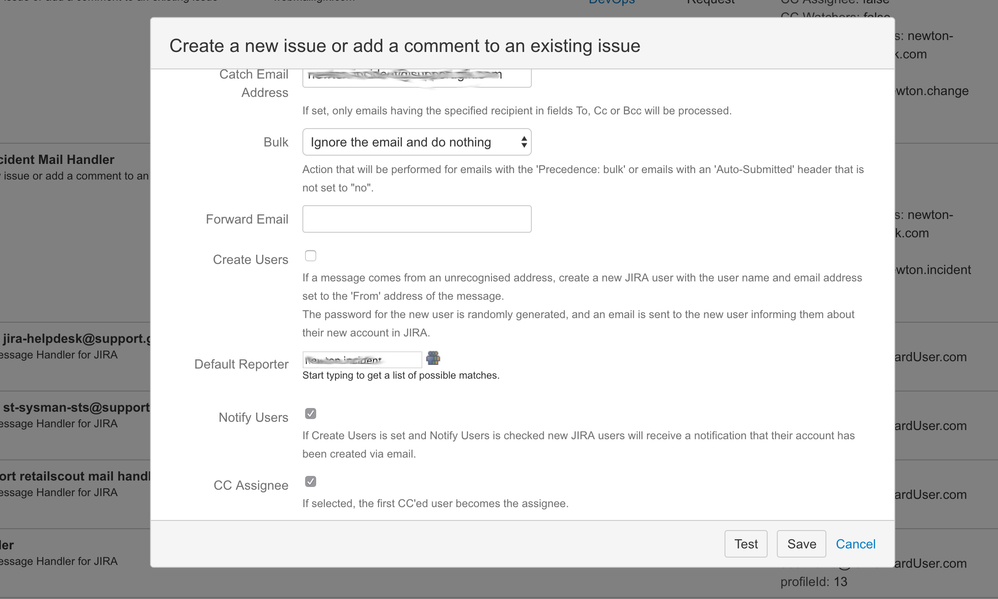Open the Bulk action dropdown
This screenshot has height=599, width=998.
point(417,142)
